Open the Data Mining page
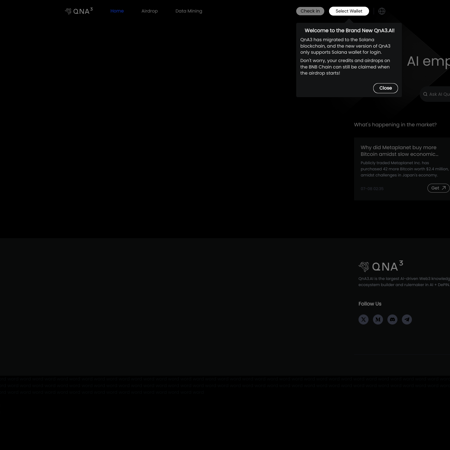The height and width of the screenshot is (450, 450). point(189,11)
